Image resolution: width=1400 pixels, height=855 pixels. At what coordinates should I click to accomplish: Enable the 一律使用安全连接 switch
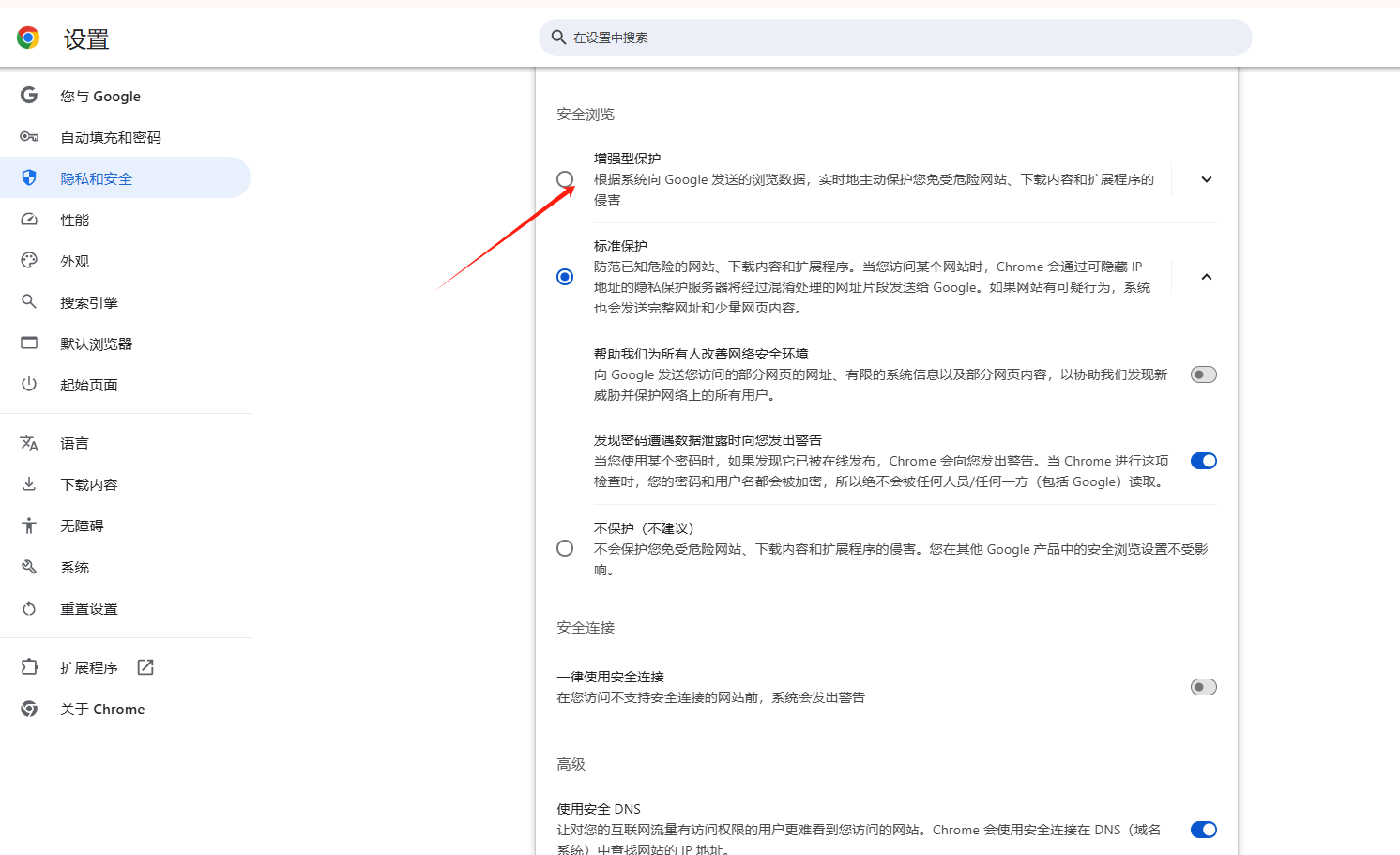click(1204, 687)
